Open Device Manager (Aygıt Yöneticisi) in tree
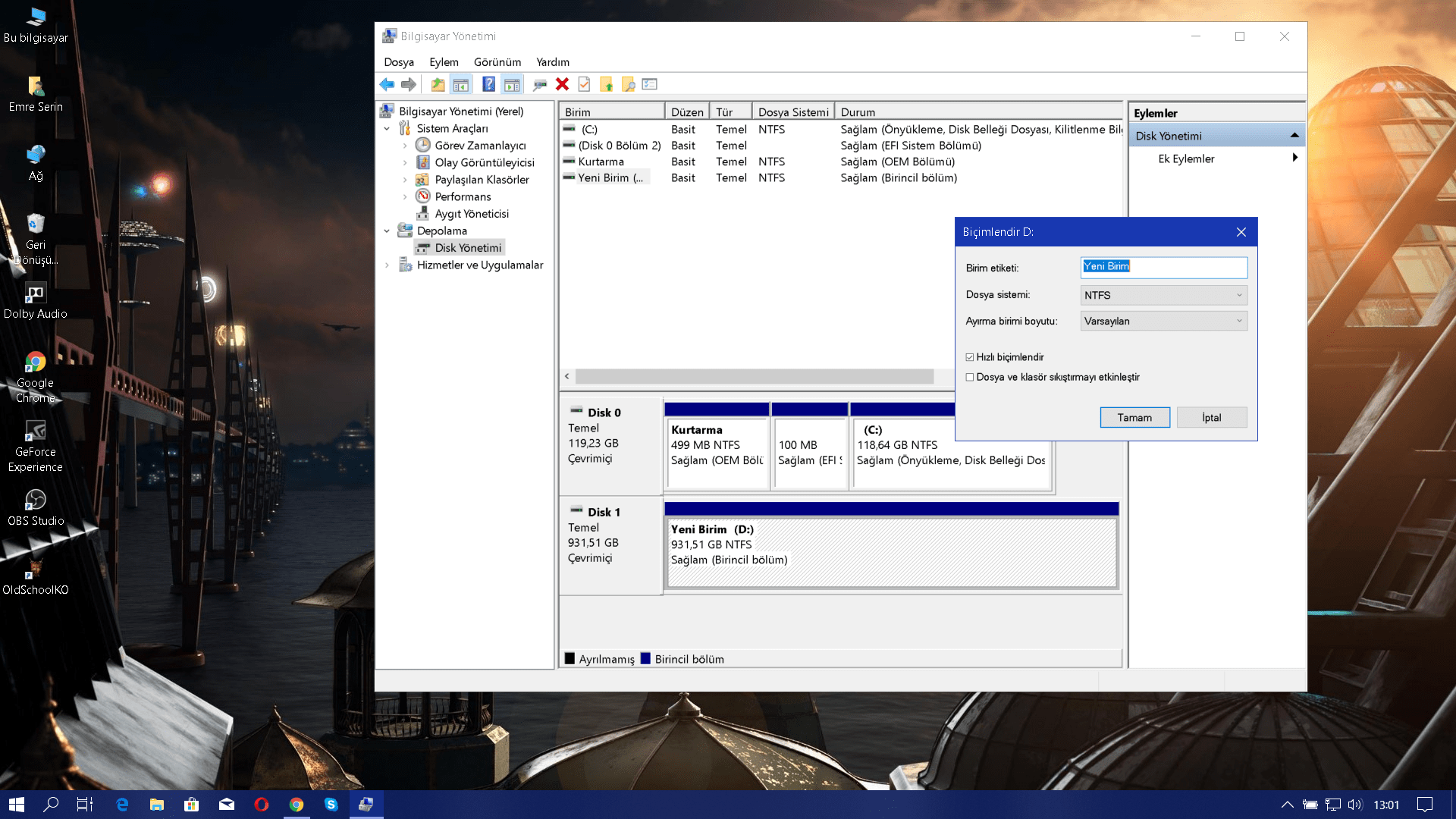This screenshot has width=1456, height=819. click(x=471, y=214)
